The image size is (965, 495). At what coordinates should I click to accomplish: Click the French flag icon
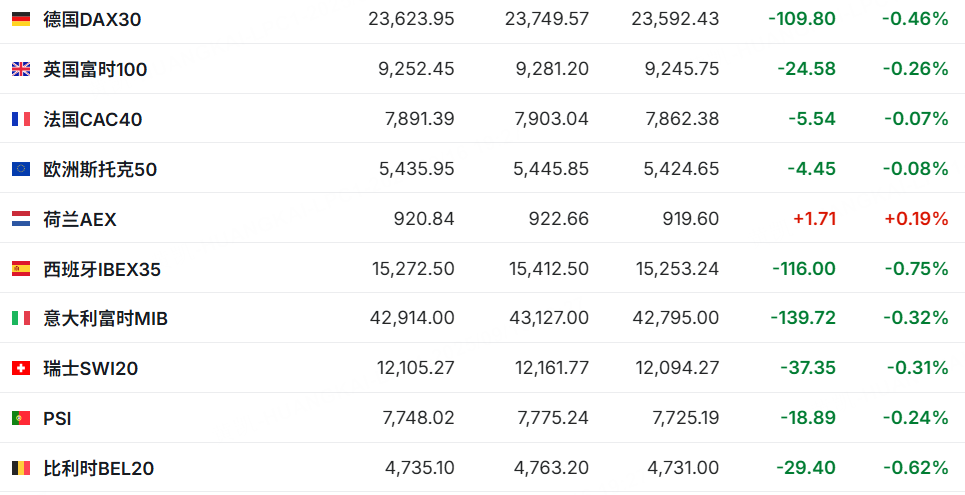click(x=21, y=119)
